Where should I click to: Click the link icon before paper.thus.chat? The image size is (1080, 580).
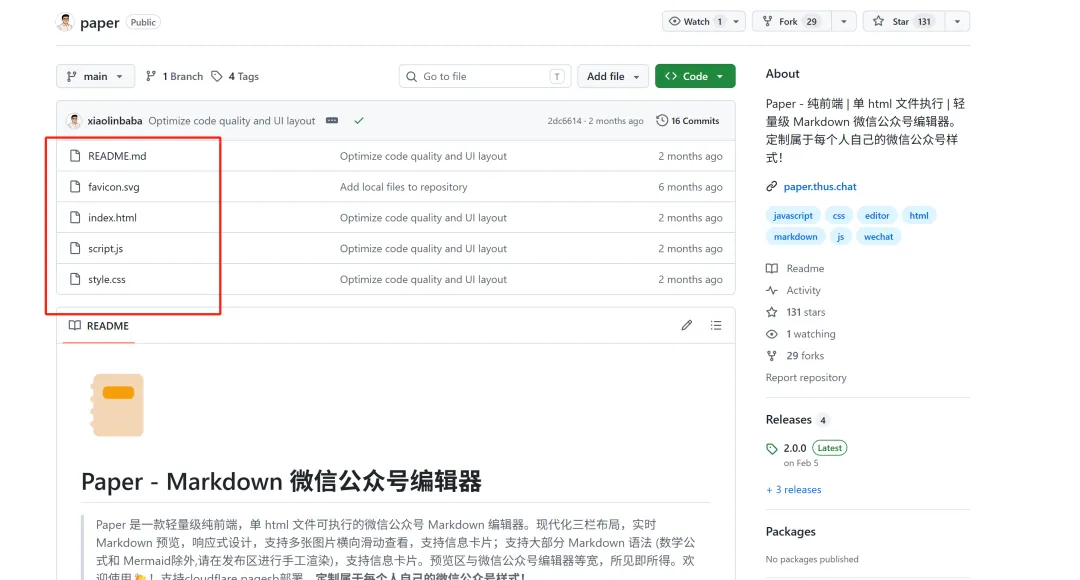click(x=771, y=187)
